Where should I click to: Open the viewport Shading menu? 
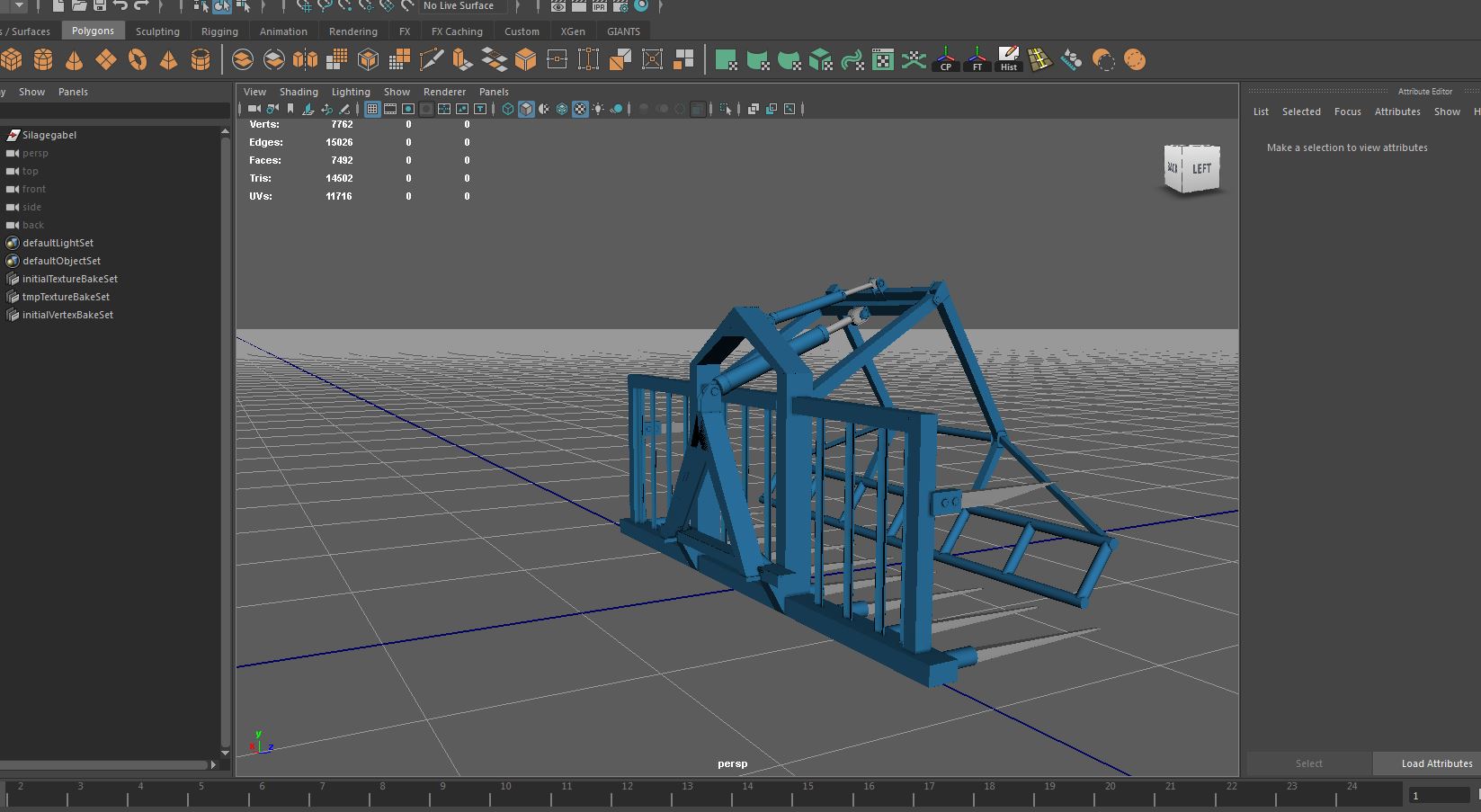coord(299,92)
